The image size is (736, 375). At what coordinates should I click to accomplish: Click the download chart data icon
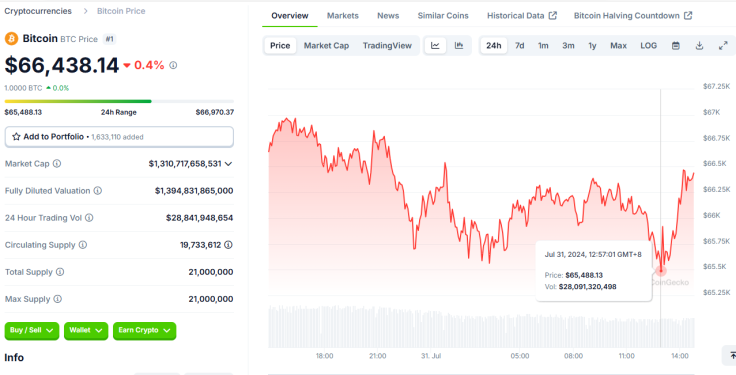(699, 46)
